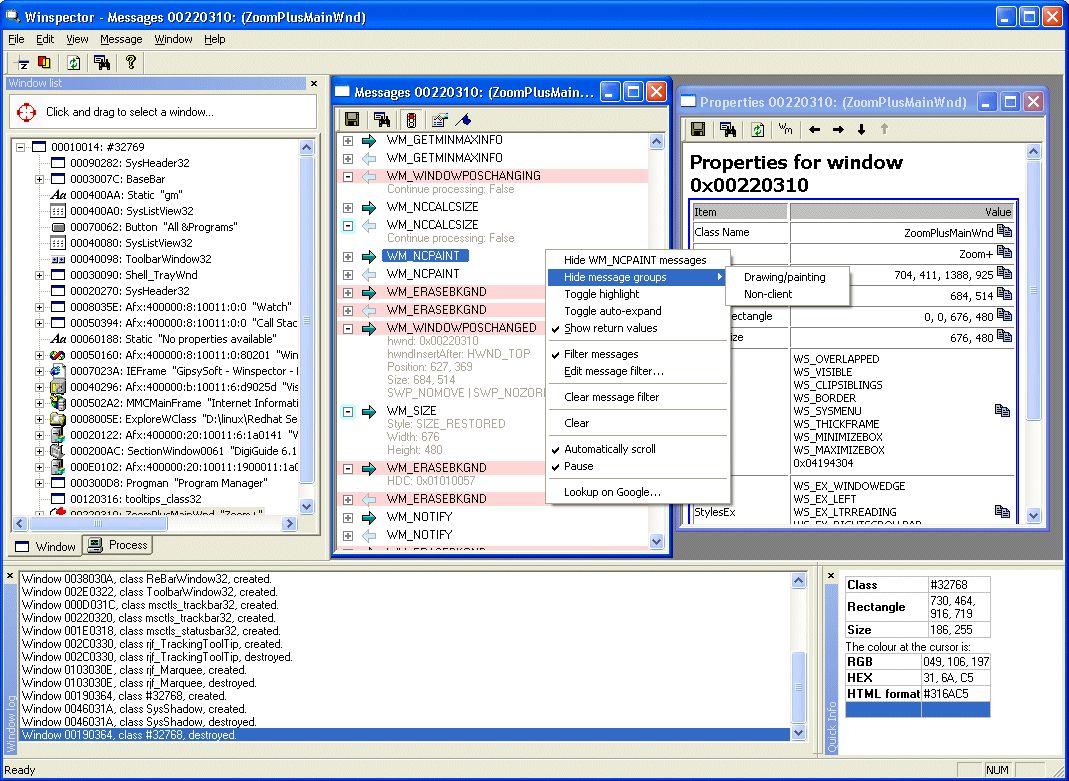Collapse the 00010014: #32769 root tree node
Viewport: 1069px width, 781px height.
20,147
